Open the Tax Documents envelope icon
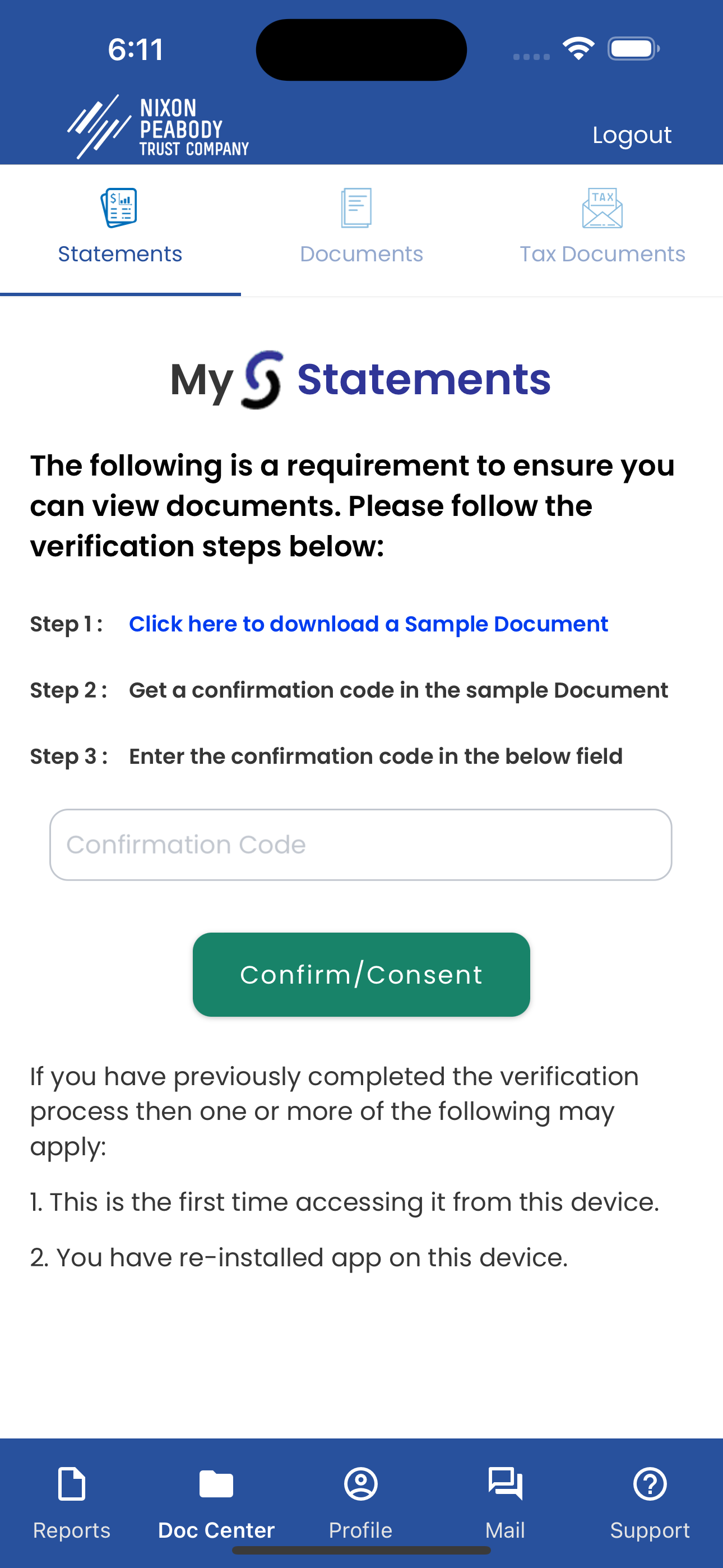 click(x=602, y=207)
